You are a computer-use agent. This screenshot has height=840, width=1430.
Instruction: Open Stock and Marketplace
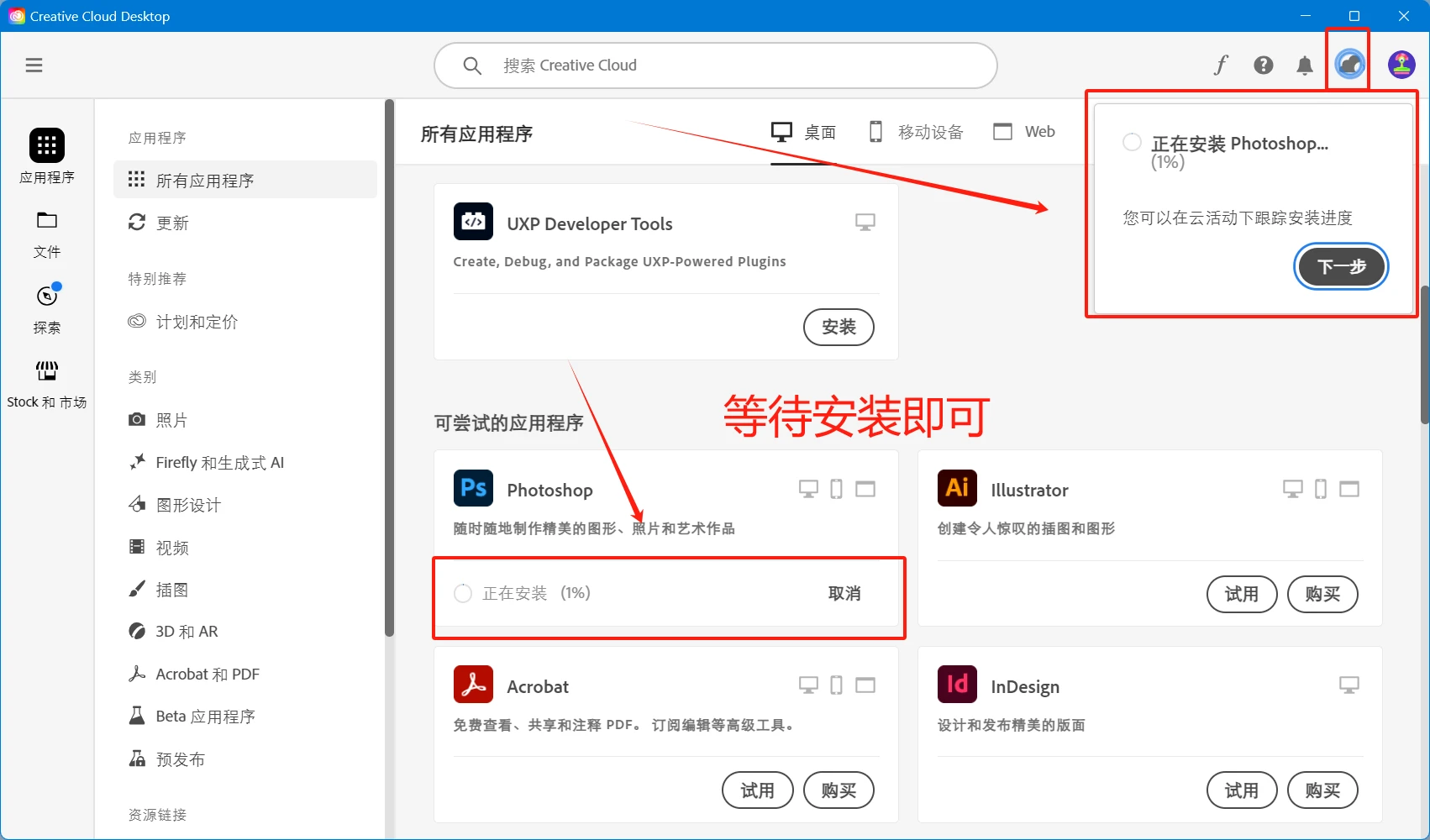47,385
